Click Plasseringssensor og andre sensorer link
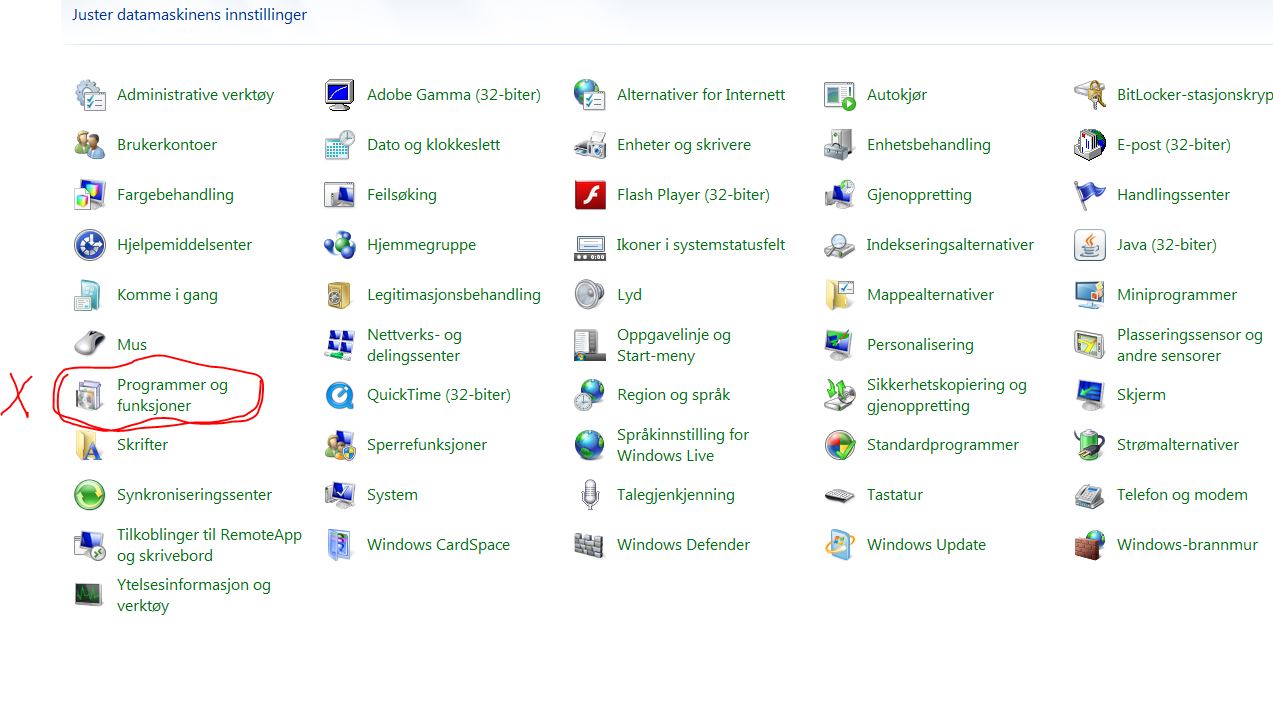Screen dimensions: 1273x720 (x=1190, y=345)
